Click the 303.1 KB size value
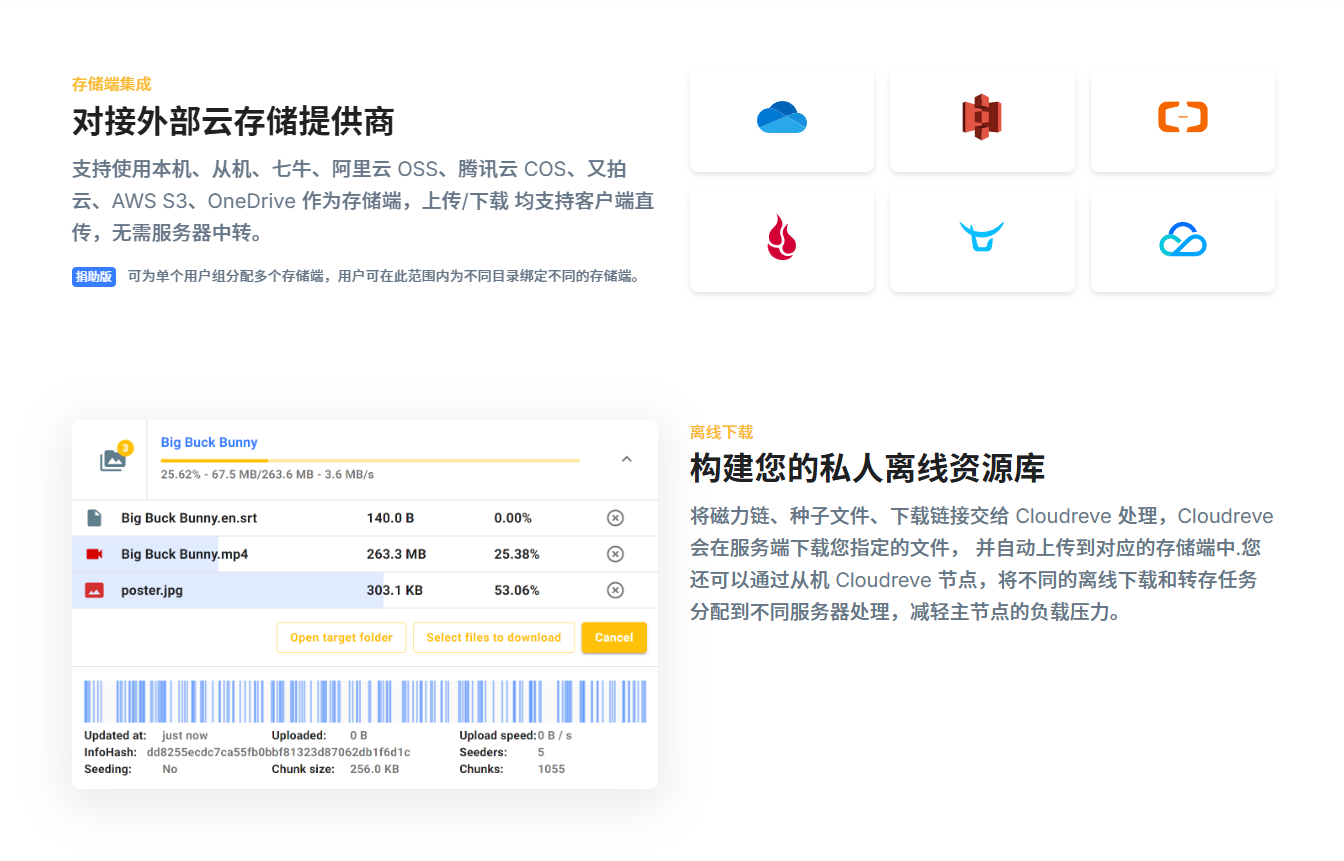 point(394,590)
